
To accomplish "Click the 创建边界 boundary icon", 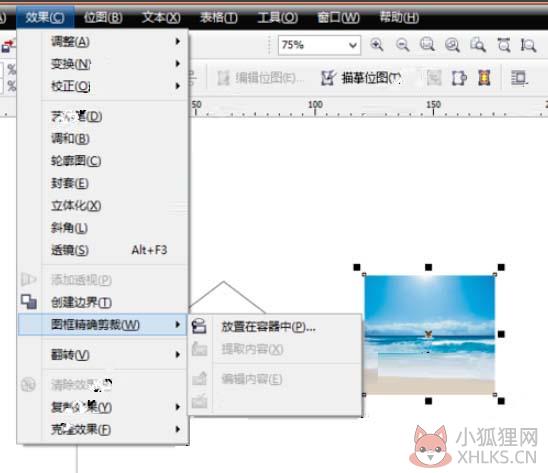I will [x=29, y=302].
